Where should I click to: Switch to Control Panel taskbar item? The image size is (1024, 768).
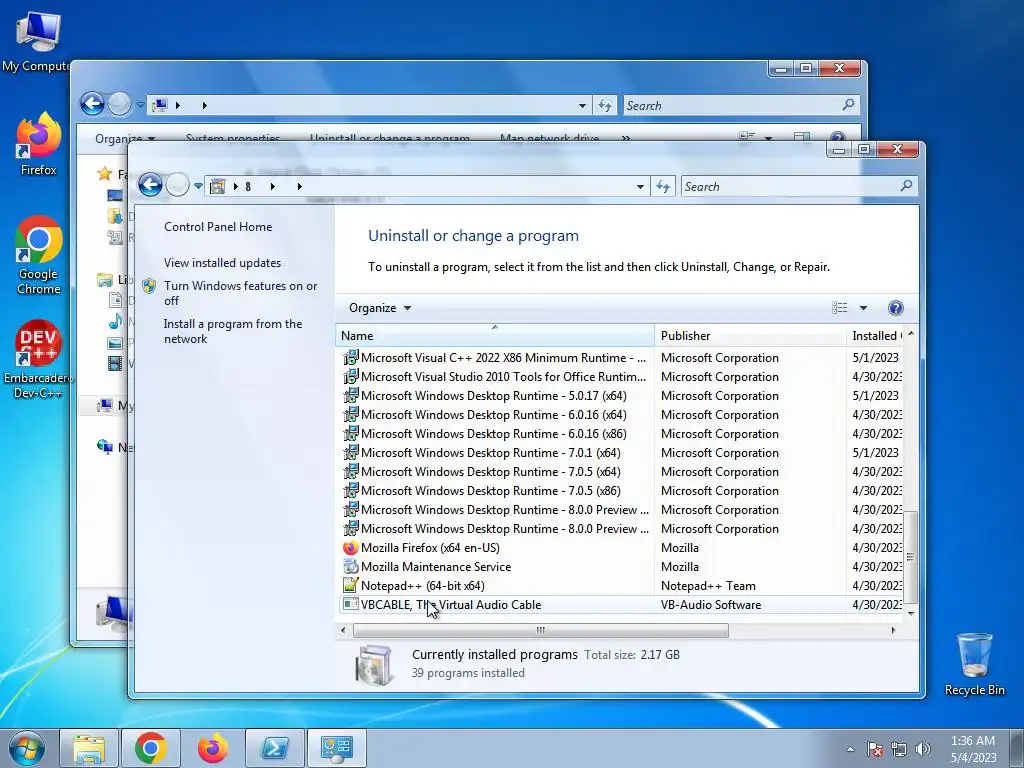(336, 748)
